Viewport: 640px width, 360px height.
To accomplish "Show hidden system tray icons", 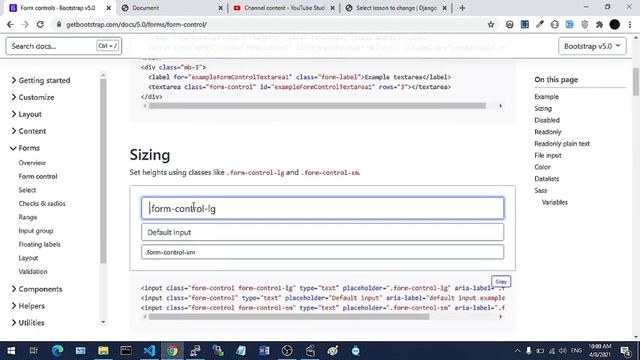I will (x=517, y=351).
